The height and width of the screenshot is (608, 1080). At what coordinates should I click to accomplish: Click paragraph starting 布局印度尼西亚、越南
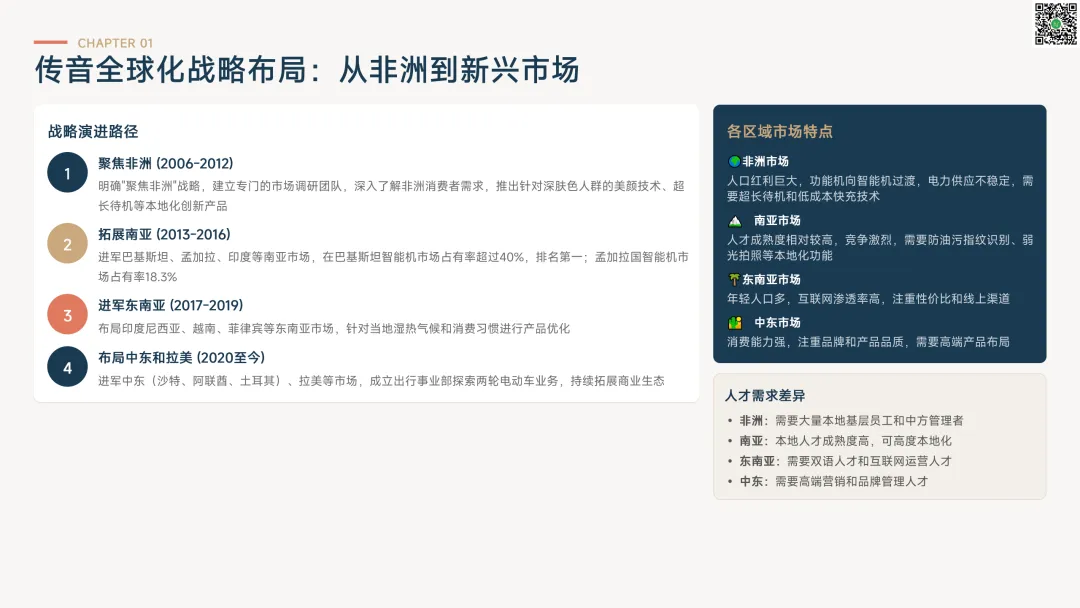(334, 328)
